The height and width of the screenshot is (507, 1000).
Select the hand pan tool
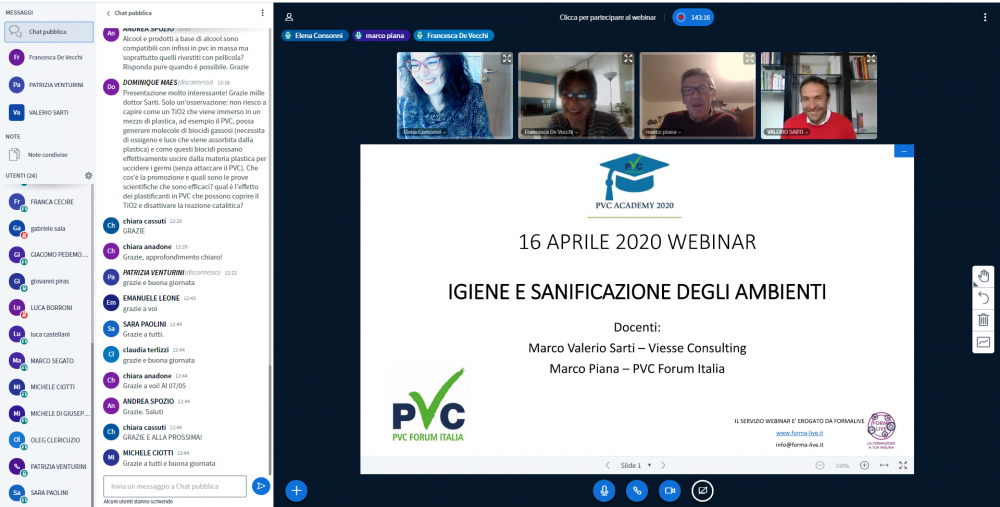pos(983,276)
